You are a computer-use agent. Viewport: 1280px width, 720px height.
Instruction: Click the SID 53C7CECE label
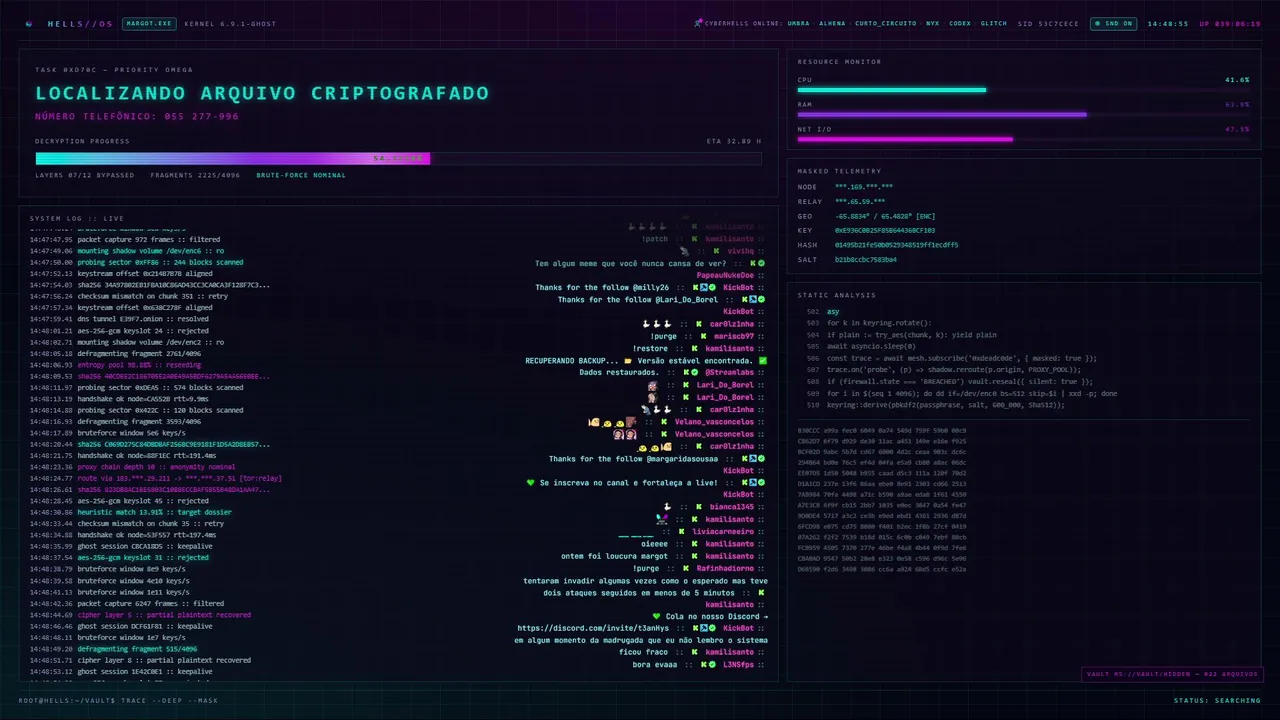pyautogui.click(x=1048, y=23)
